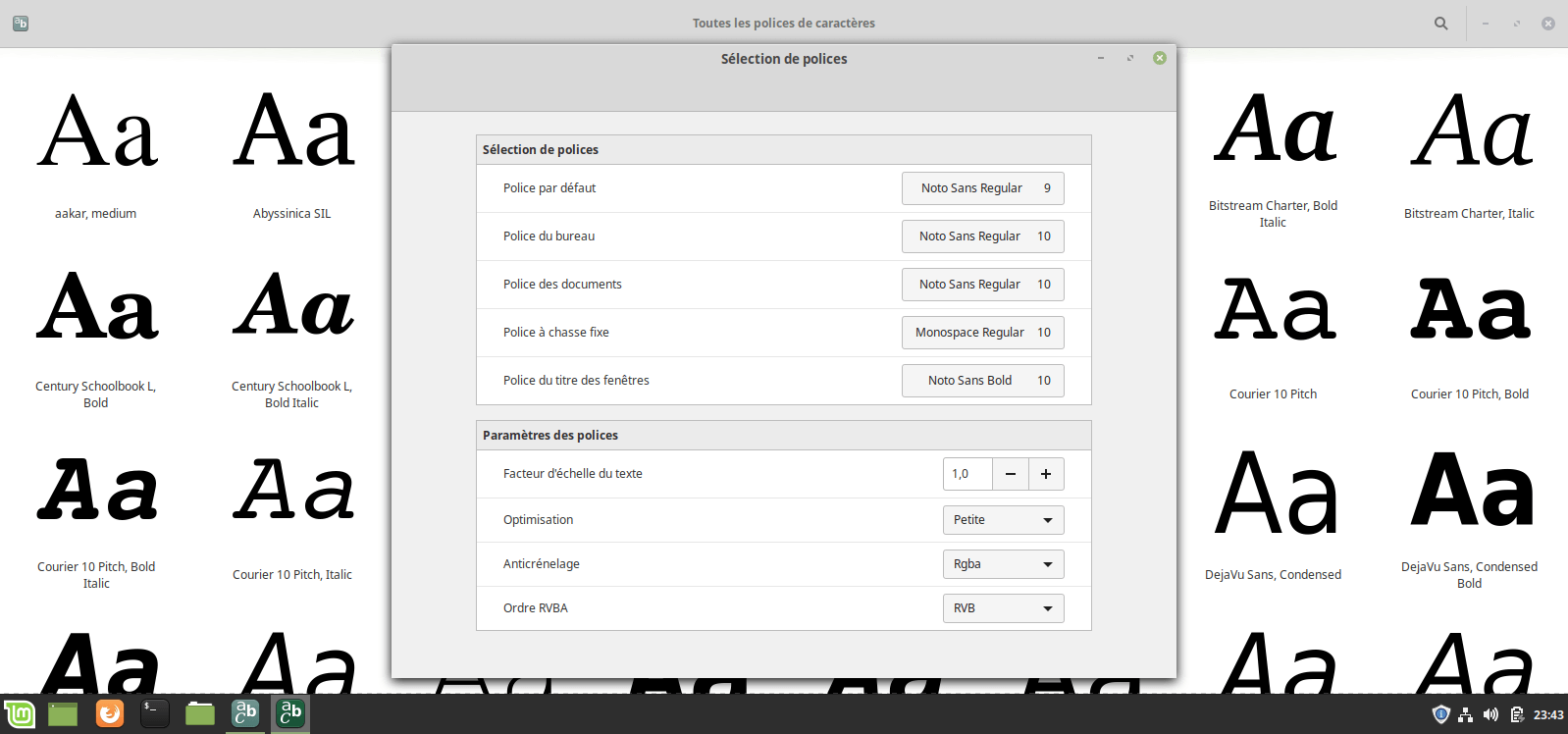Open the security shield tray icon
Image resolution: width=1568 pixels, height=734 pixels.
(1440, 714)
